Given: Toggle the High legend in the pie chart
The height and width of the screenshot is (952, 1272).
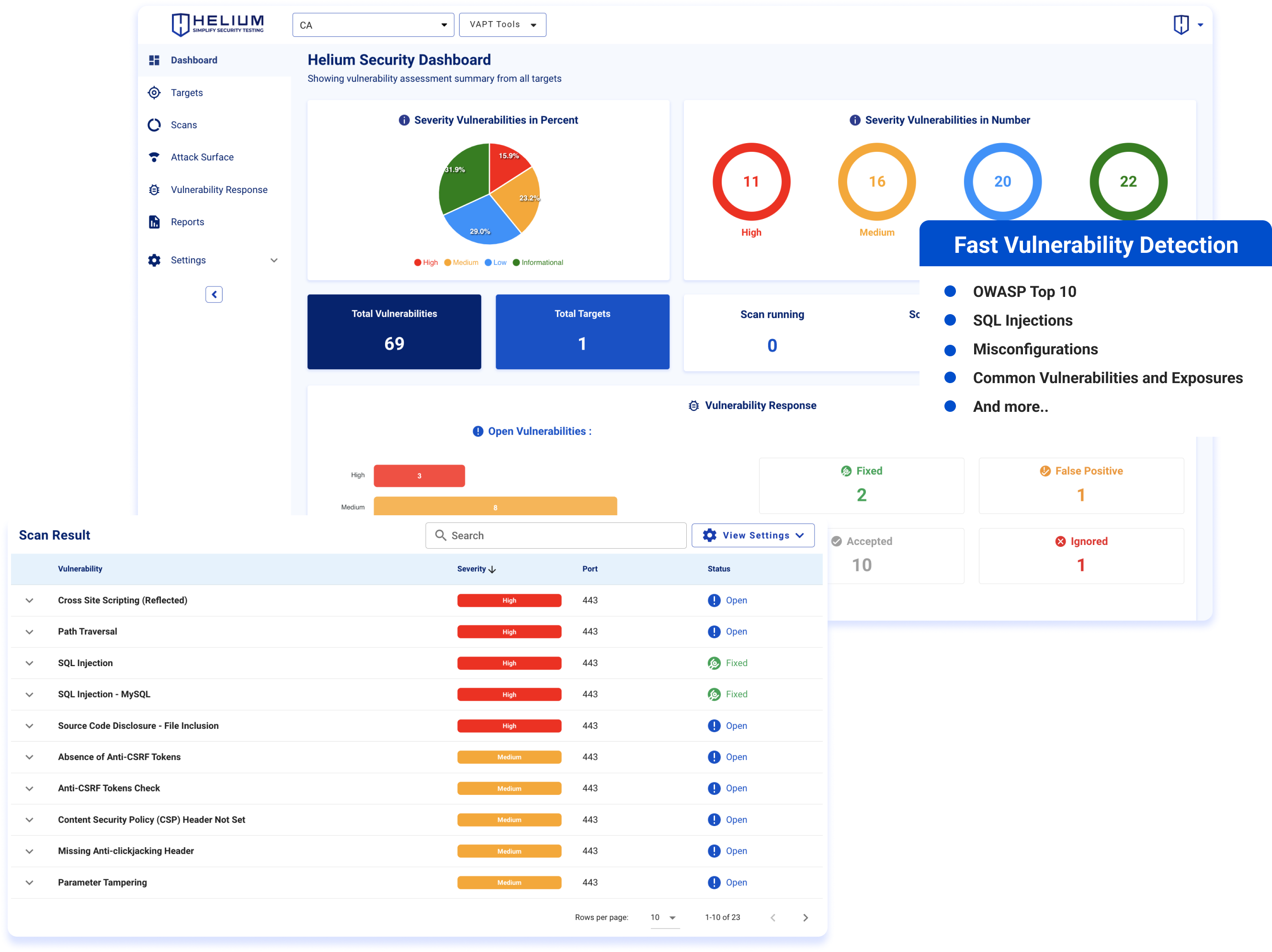Looking at the screenshot, I should point(426,262).
